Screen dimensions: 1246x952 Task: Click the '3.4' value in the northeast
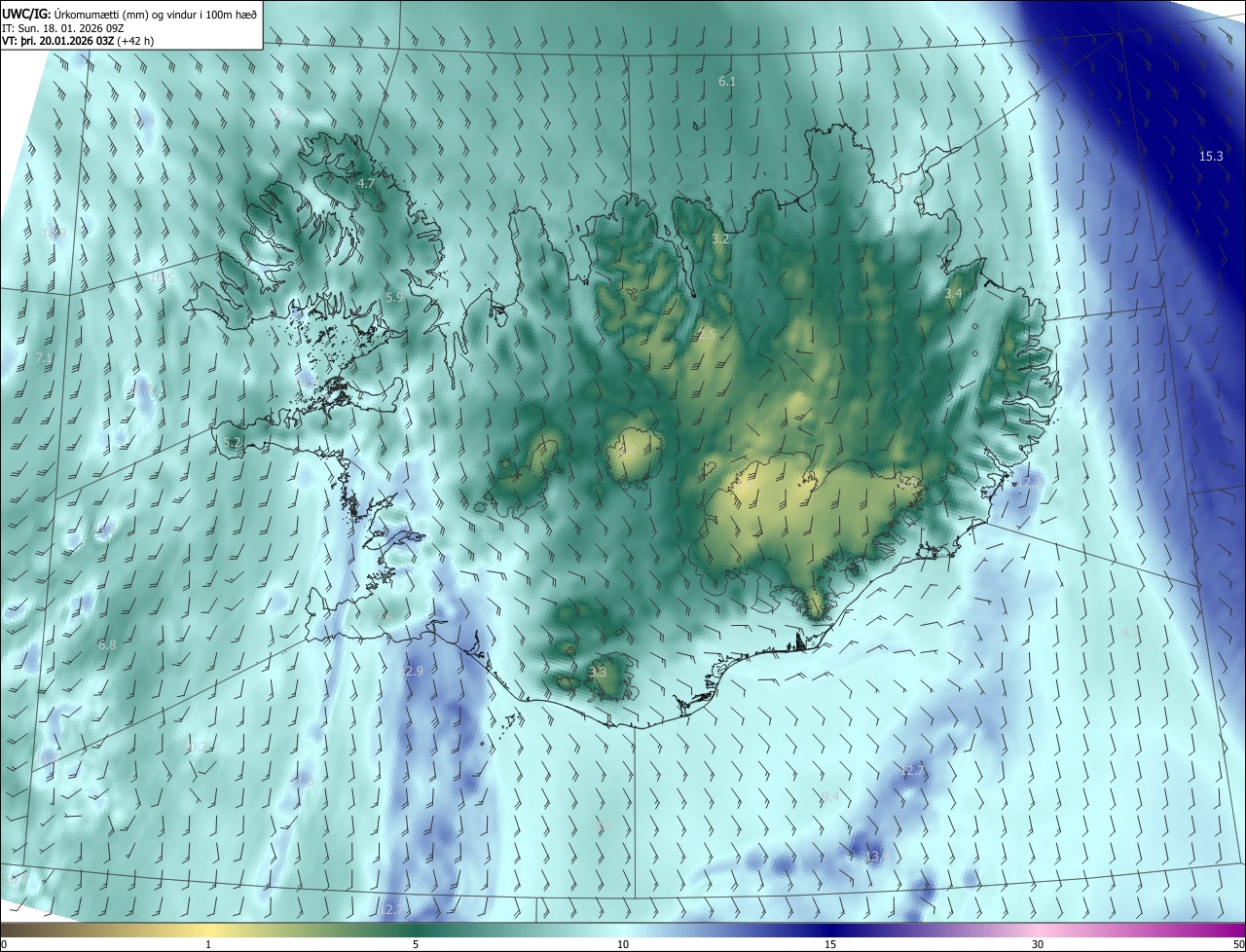pos(953,293)
